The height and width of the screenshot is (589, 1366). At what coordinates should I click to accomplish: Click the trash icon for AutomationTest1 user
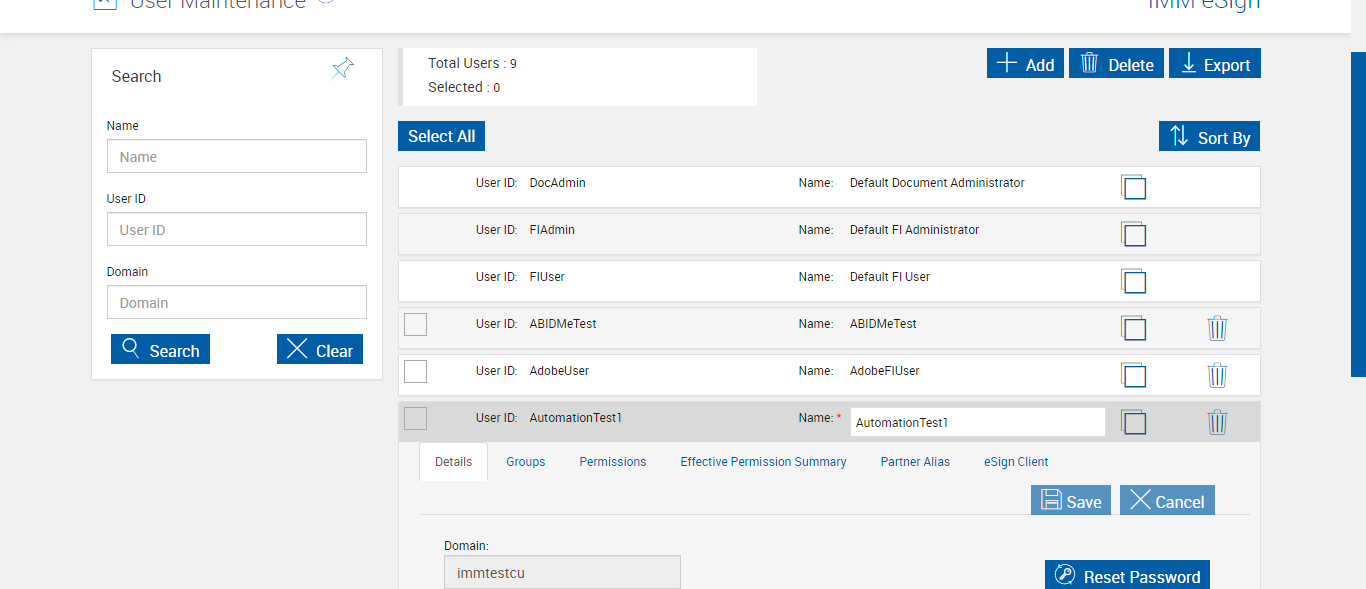click(1217, 422)
